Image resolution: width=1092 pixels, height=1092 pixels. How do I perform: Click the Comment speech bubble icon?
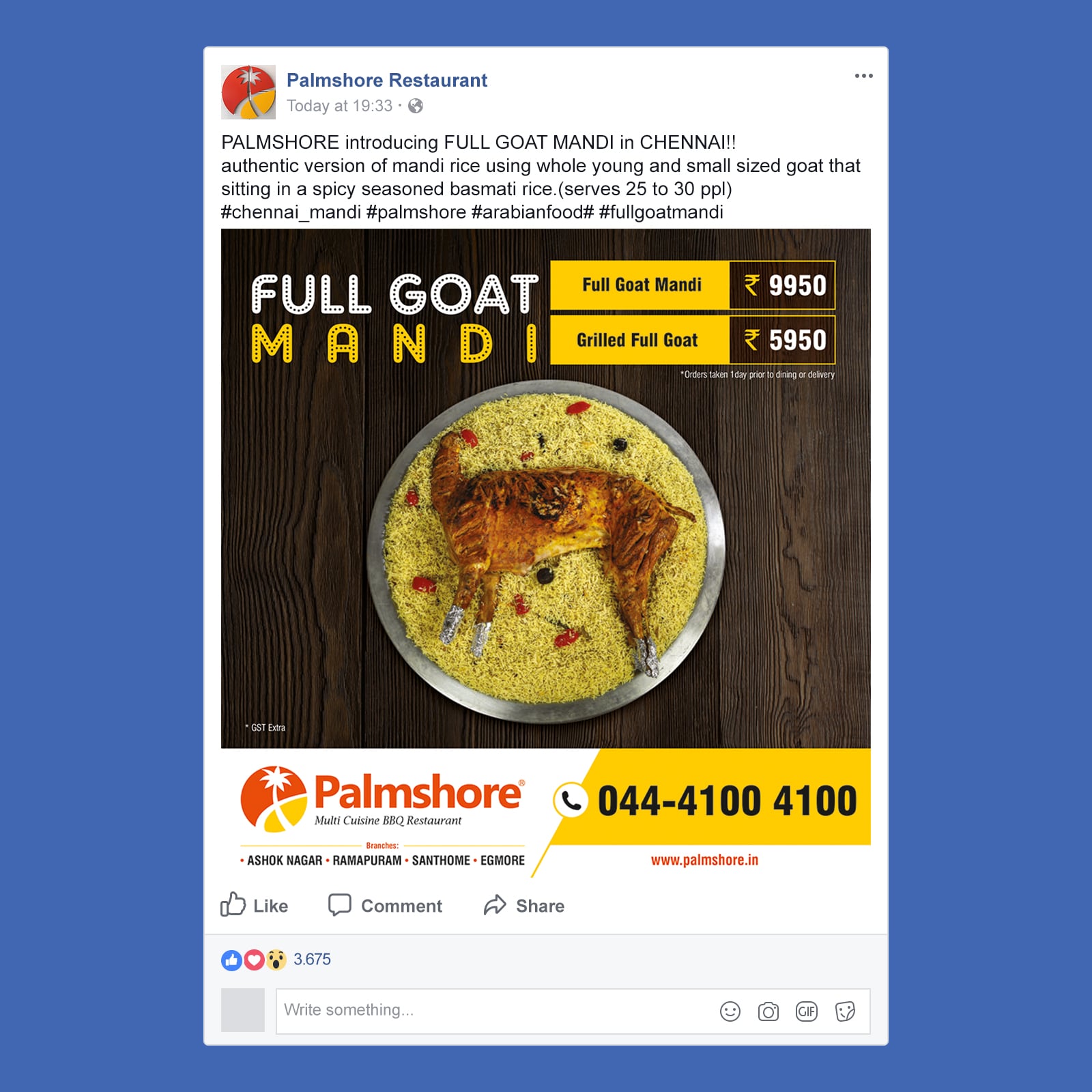pos(340,905)
